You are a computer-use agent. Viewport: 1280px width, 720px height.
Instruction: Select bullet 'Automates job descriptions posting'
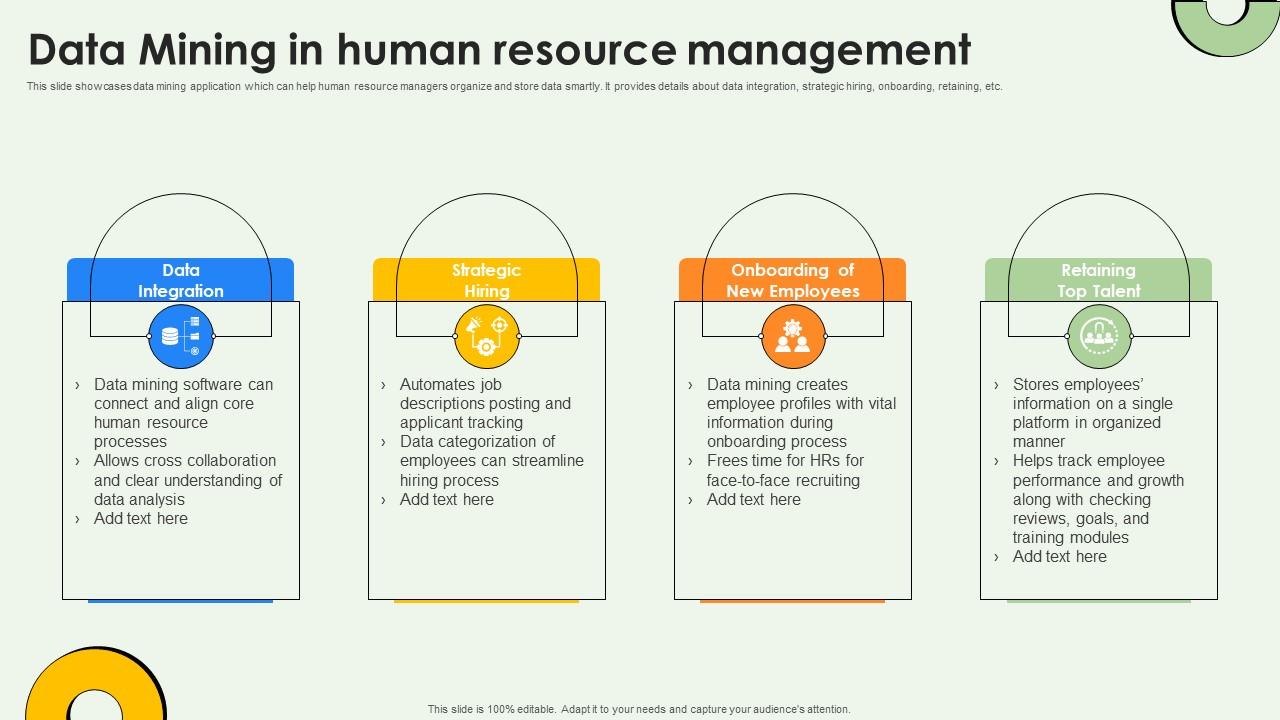pyautogui.click(x=485, y=403)
